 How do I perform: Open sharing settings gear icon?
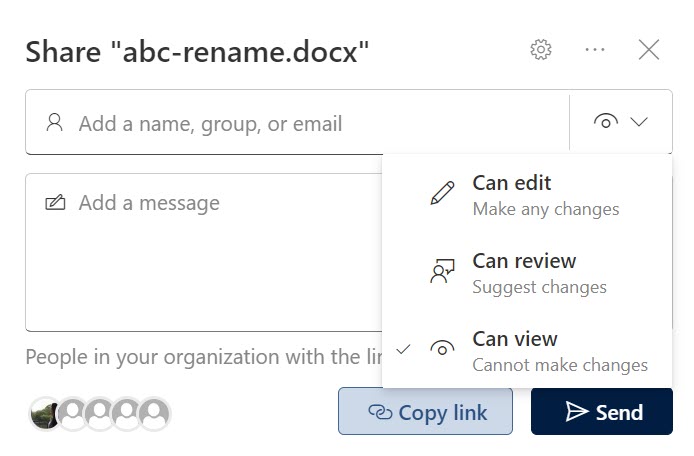541,50
